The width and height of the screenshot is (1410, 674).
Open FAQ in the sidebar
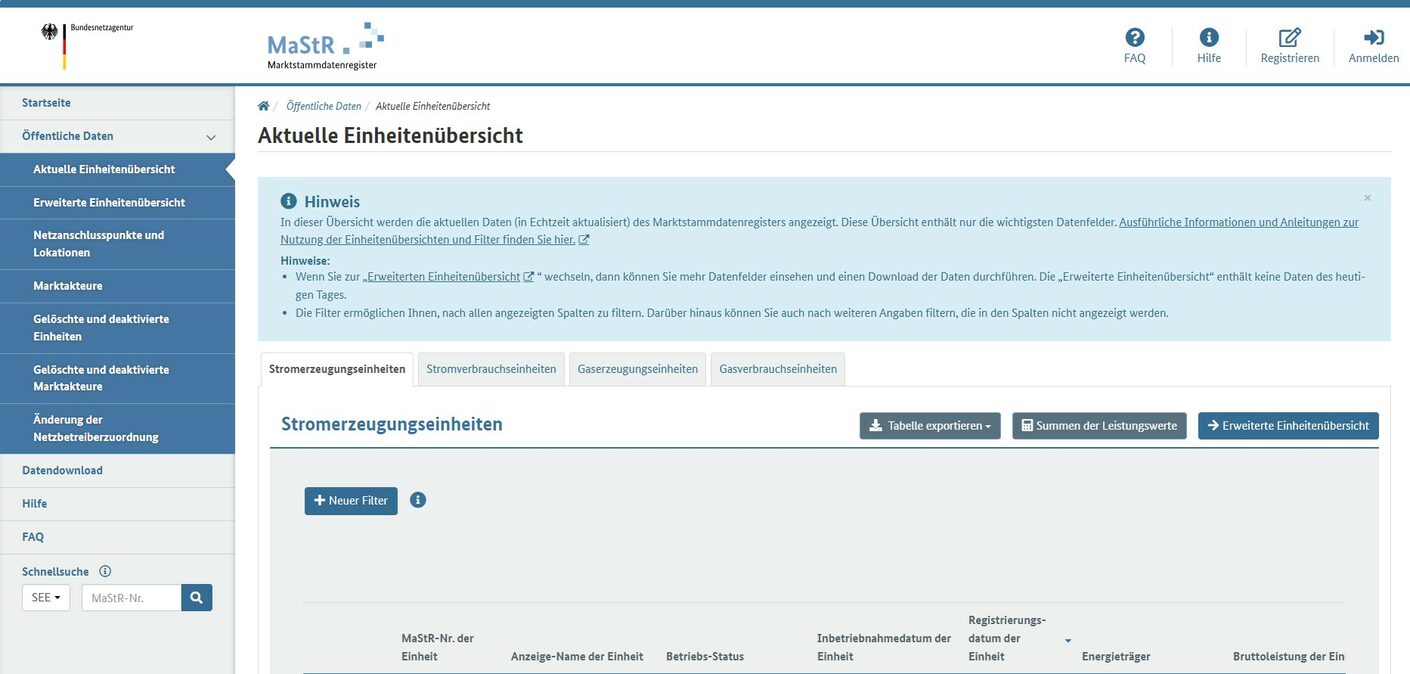click(x=117, y=537)
